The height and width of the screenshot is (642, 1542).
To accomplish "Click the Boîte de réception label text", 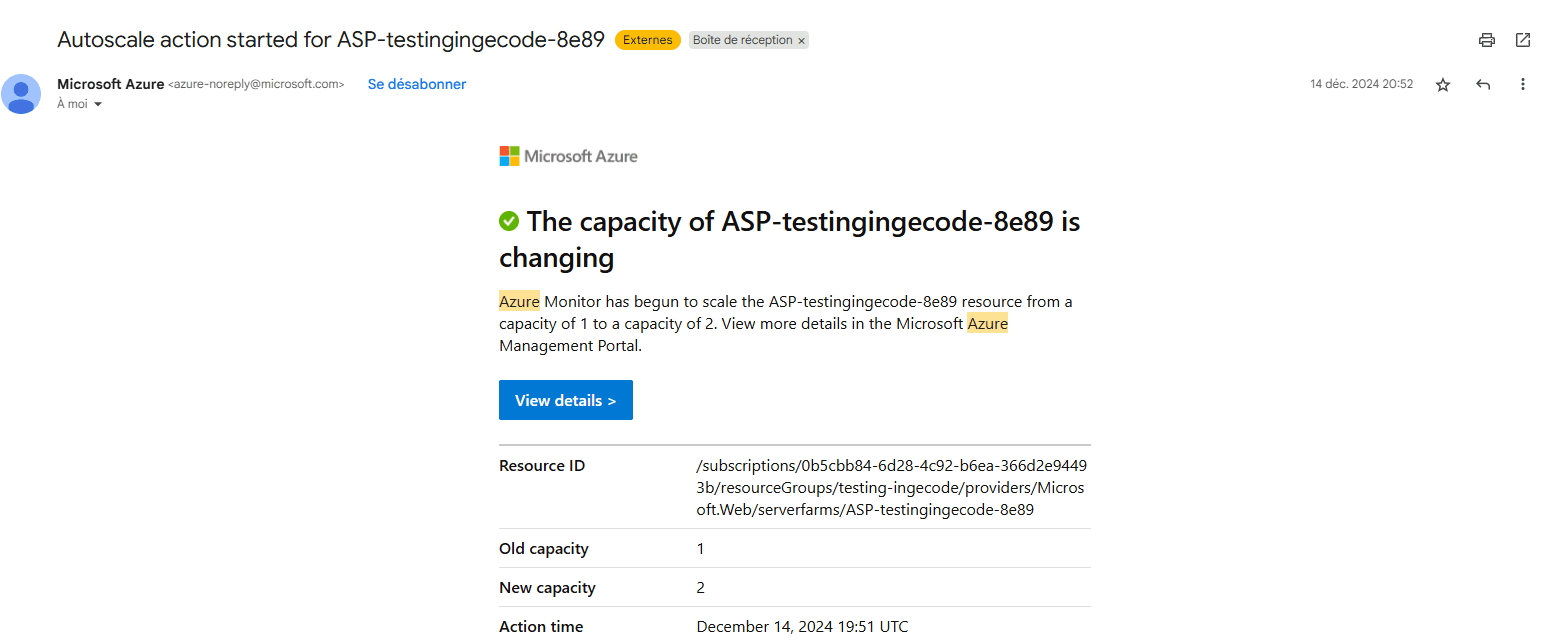I will point(742,40).
